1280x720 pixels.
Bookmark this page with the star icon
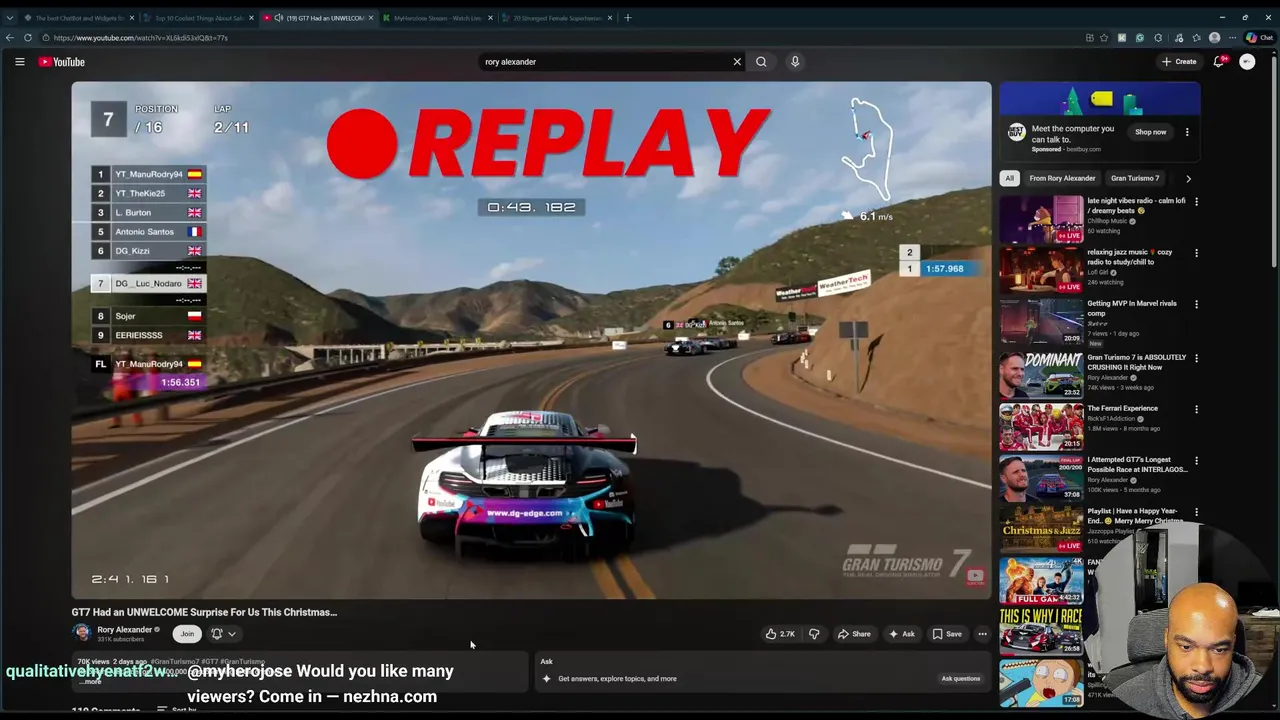(1104, 38)
